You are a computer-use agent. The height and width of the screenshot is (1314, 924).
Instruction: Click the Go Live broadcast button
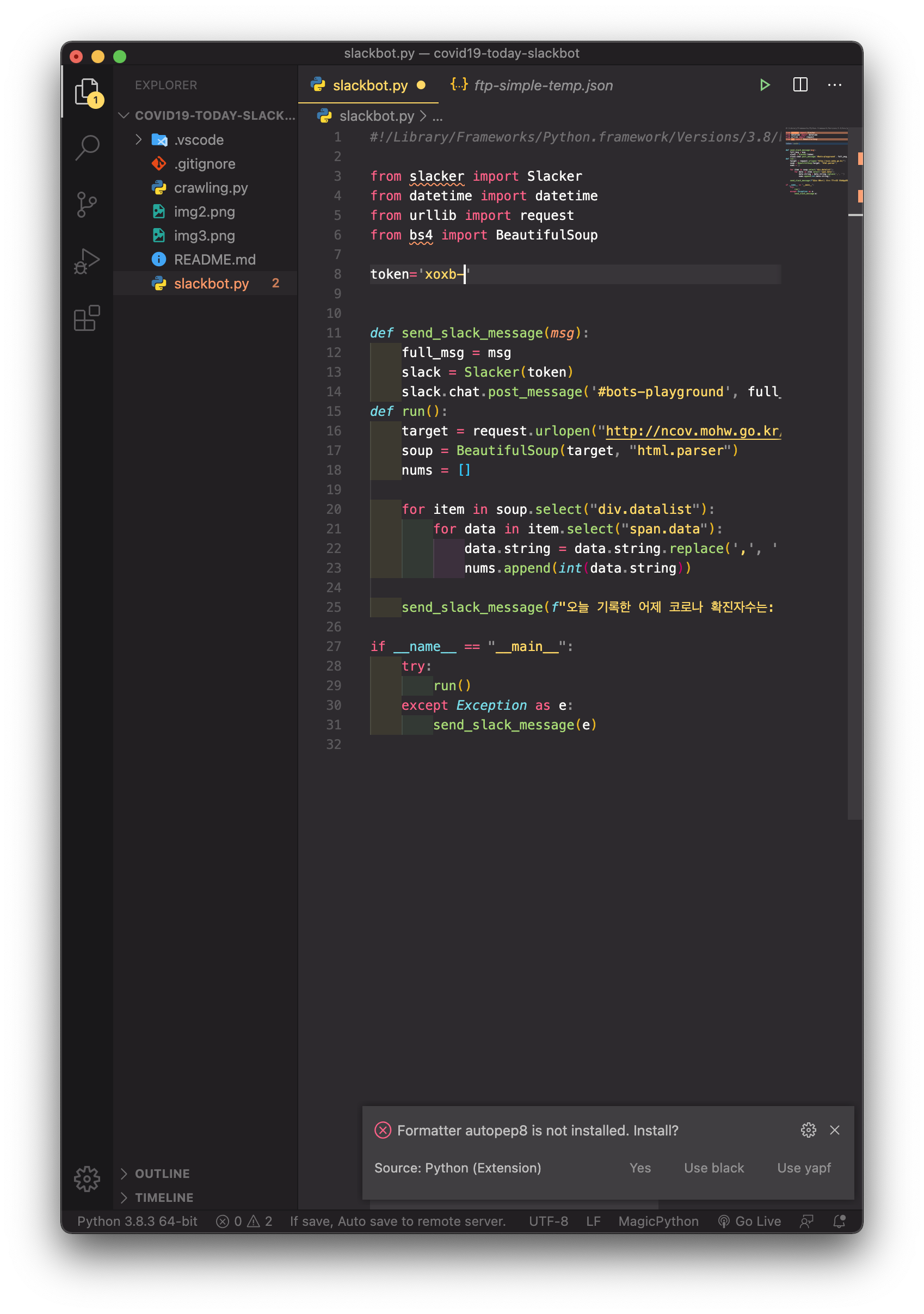749,1221
